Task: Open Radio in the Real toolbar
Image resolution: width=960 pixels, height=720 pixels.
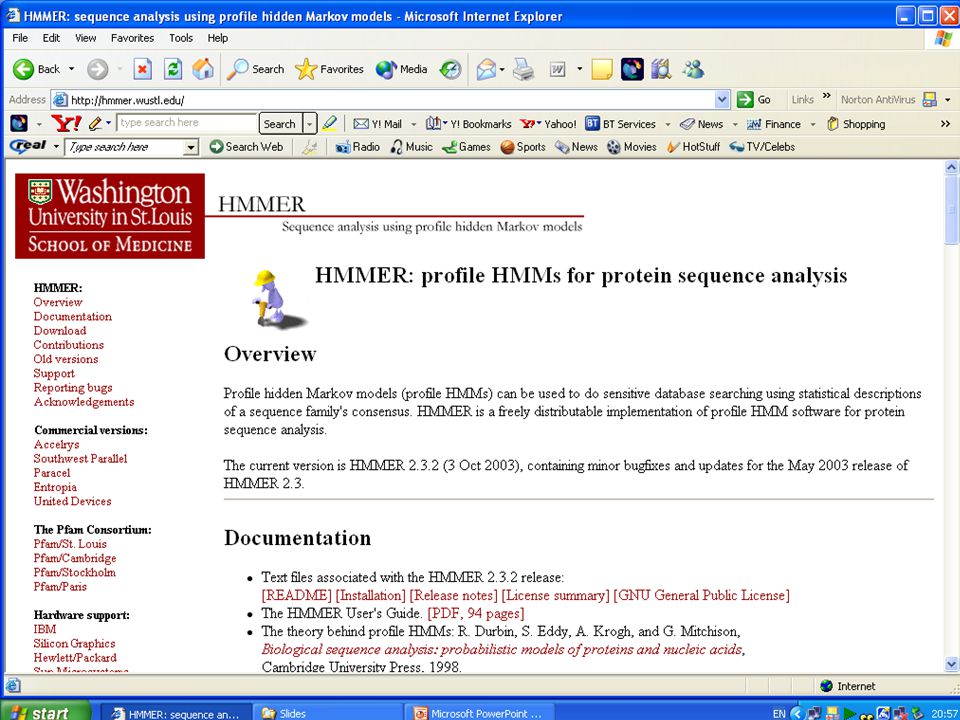Action: click(358, 147)
